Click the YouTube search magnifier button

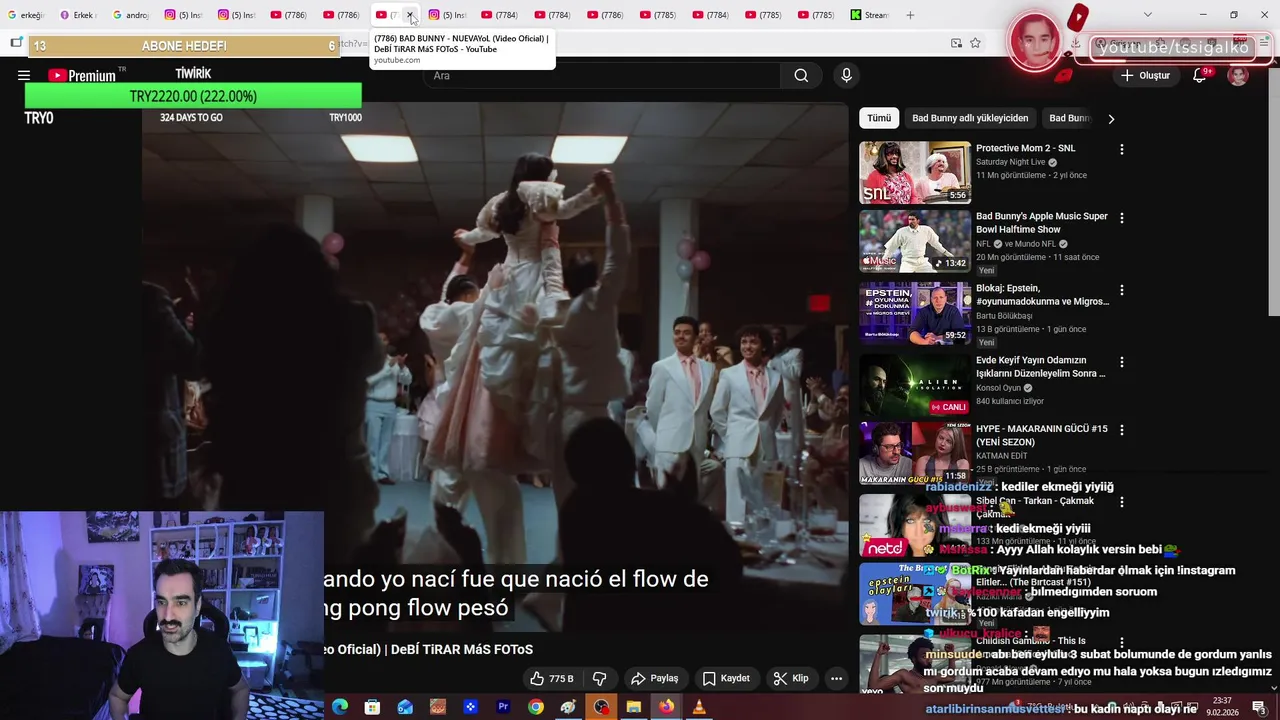click(x=801, y=75)
